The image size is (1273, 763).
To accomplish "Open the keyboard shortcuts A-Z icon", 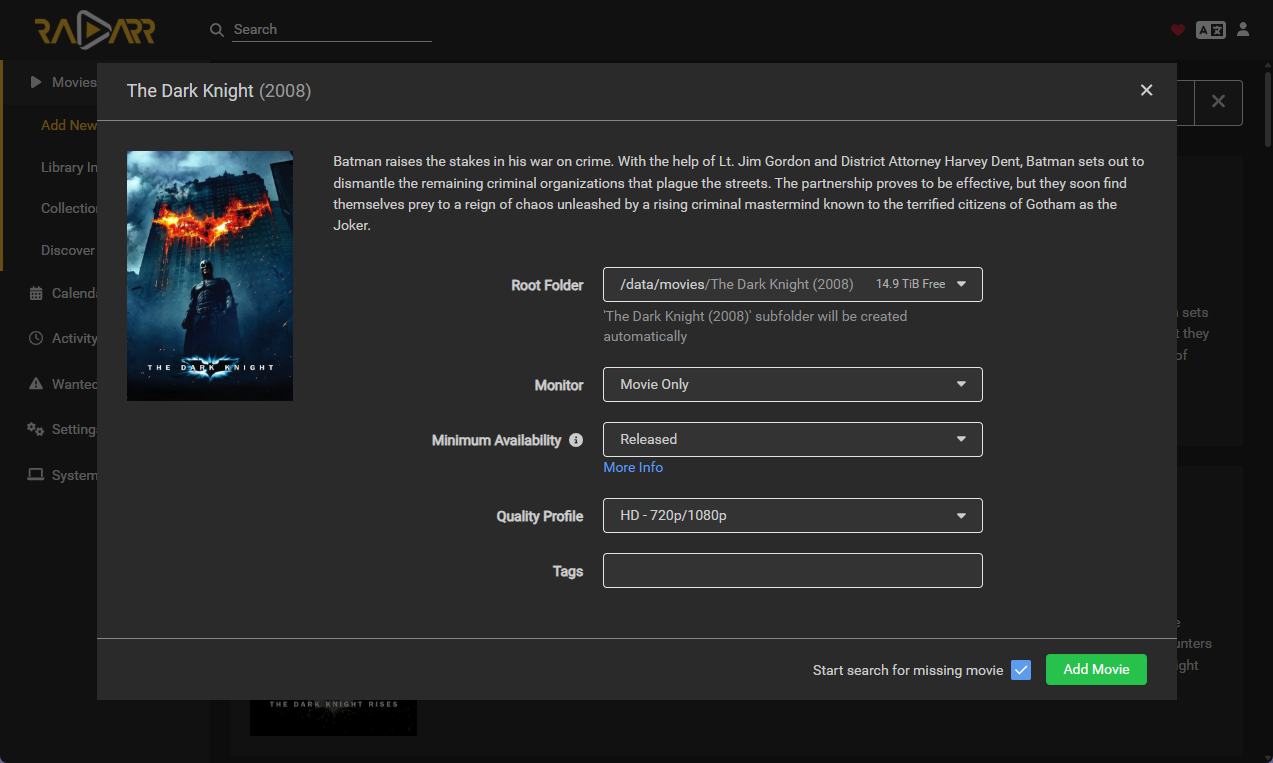I will pyautogui.click(x=1210, y=30).
